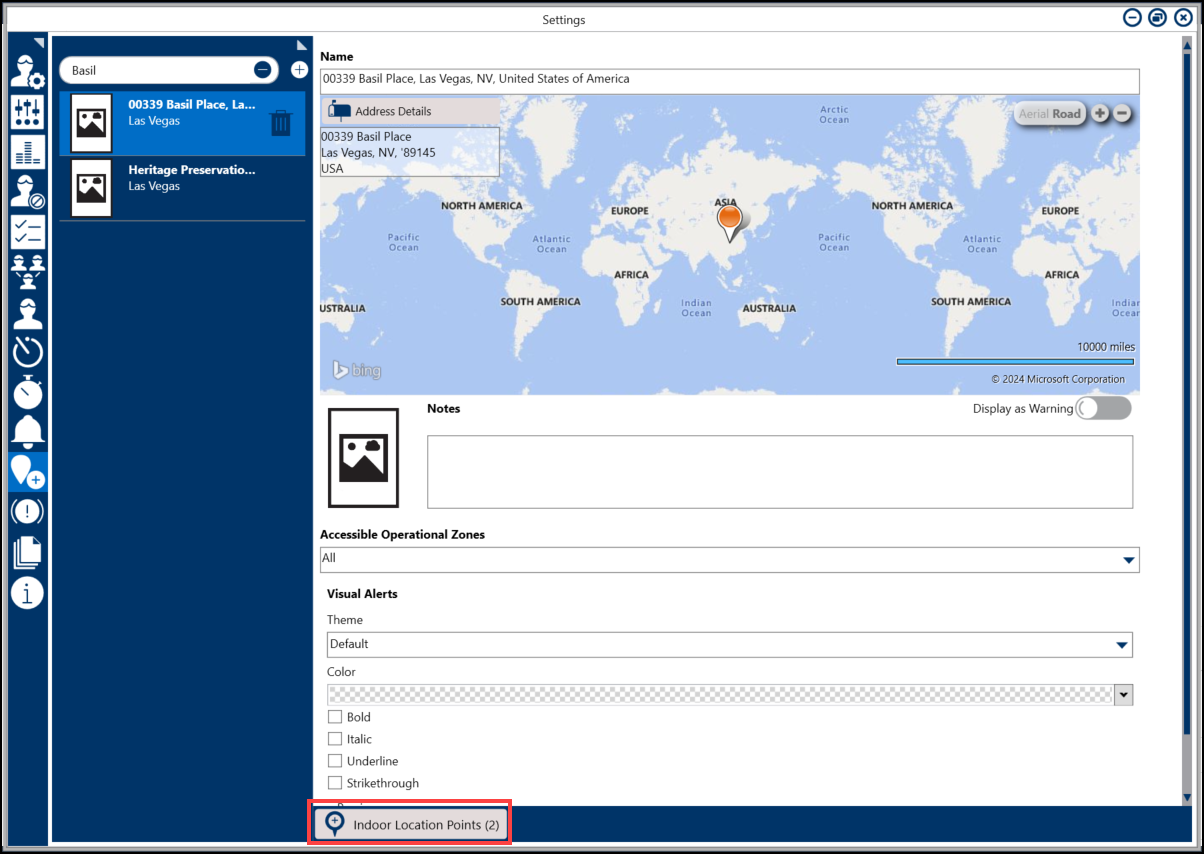Viewport: 1204px width, 854px height.
Task: Open the checklist icon in sidebar
Action: pyautogui.click(x=28, y=231)
